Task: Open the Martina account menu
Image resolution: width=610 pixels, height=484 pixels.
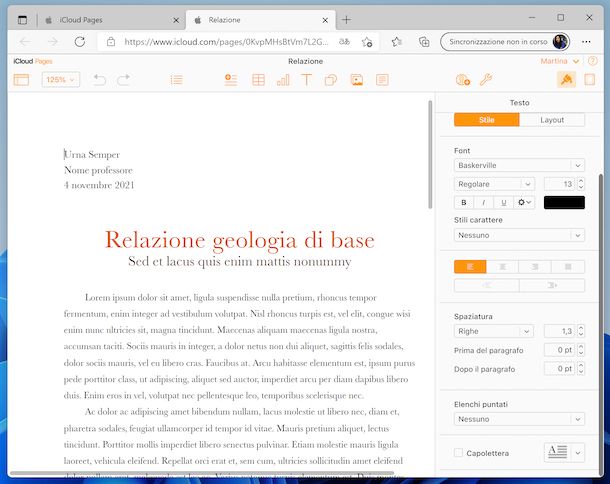Action: 559,61
